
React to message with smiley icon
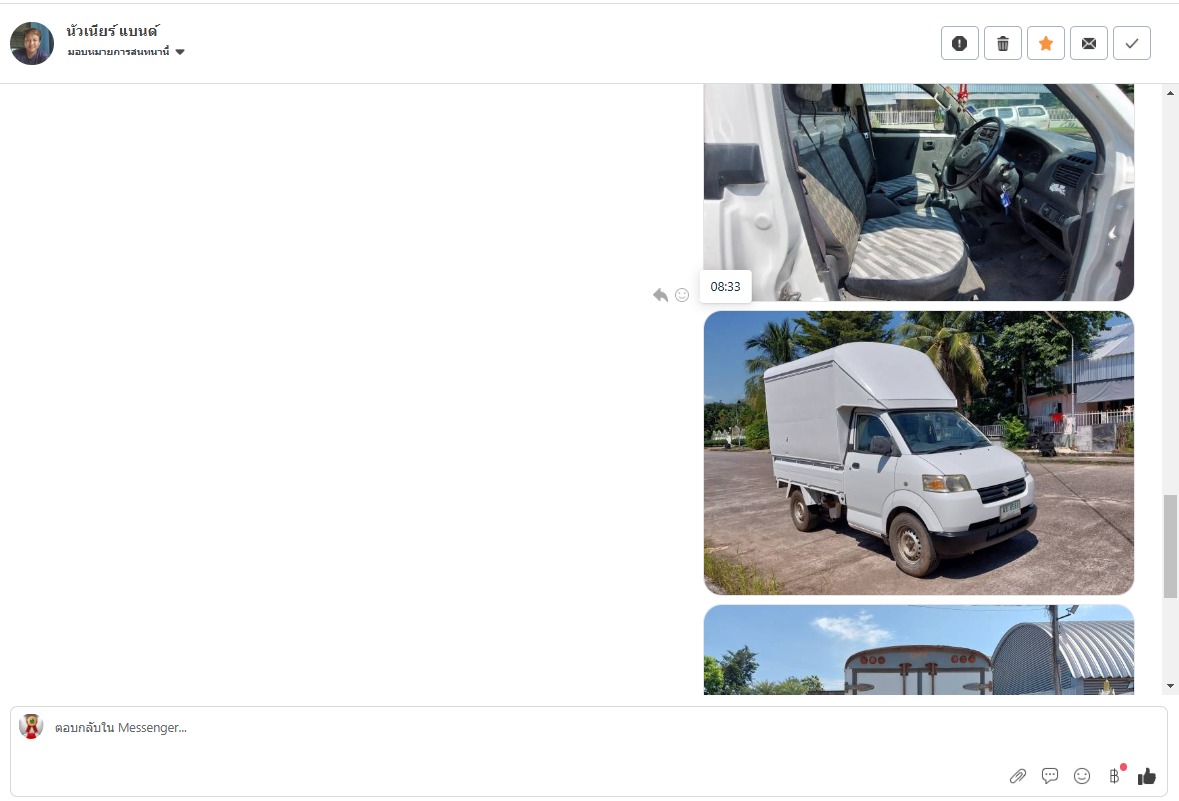(682, 295)
